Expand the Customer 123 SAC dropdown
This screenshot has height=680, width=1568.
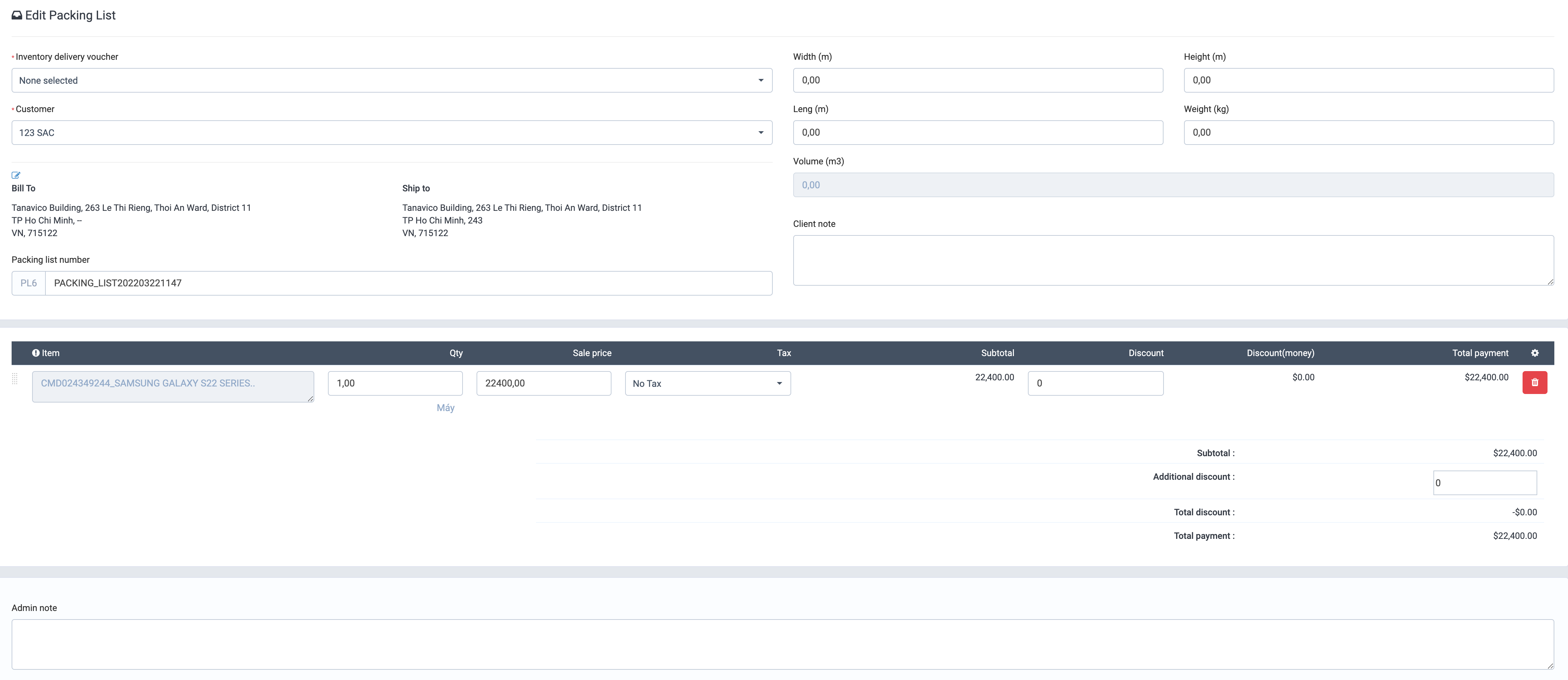(x=391, y=133)
